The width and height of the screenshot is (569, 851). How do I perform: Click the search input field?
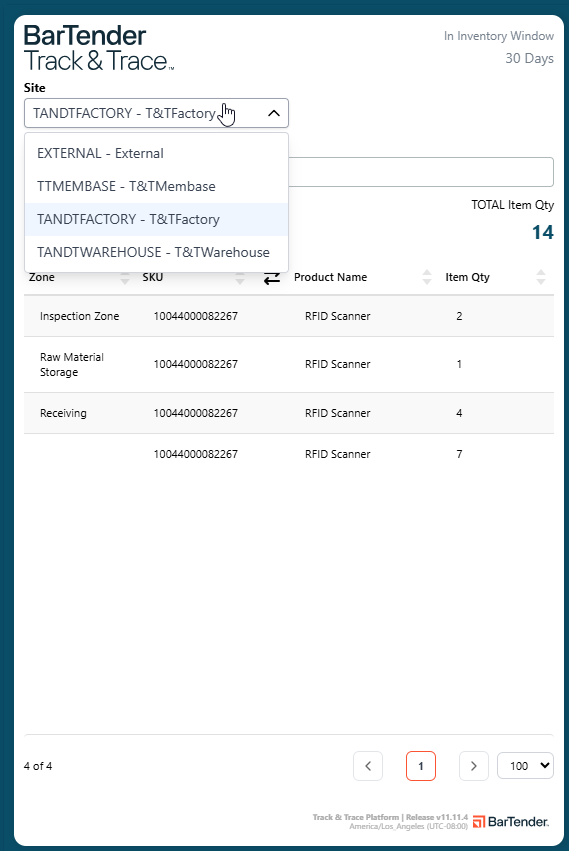(x=421, y=172)
